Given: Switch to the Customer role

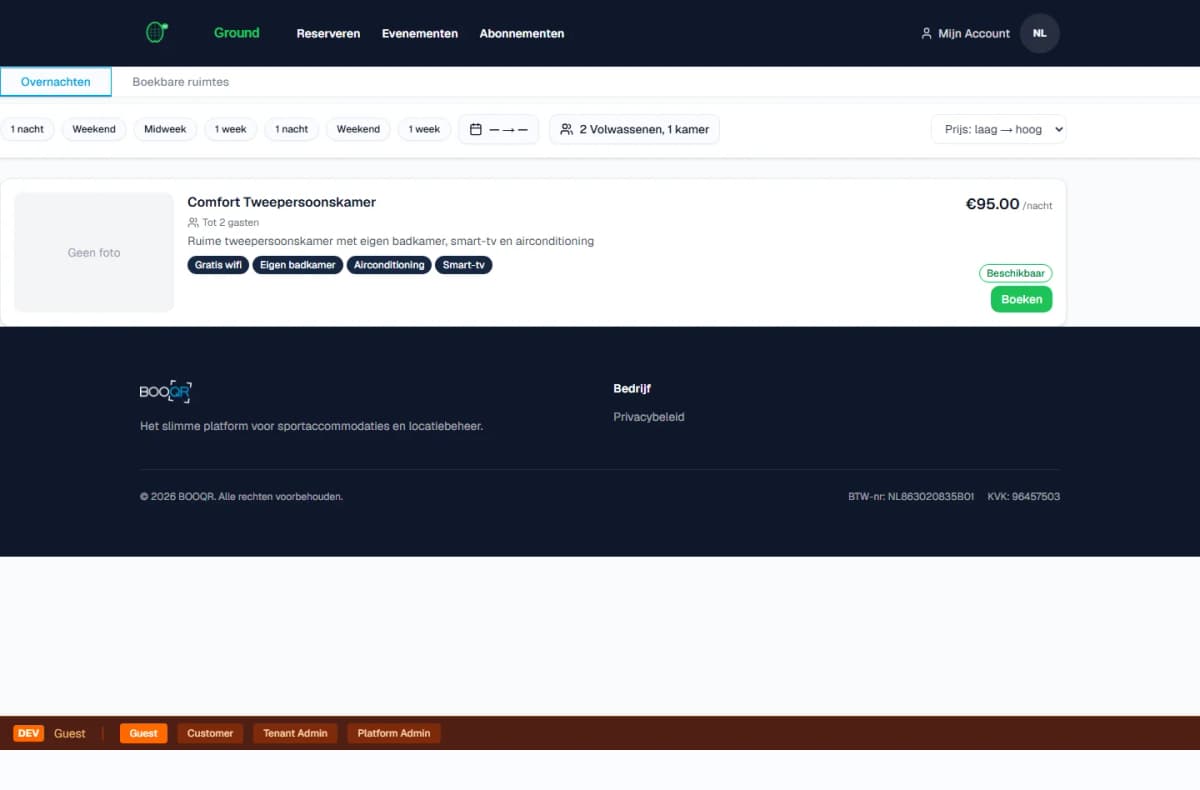Looking at the screenshot, I should (211, 733).
